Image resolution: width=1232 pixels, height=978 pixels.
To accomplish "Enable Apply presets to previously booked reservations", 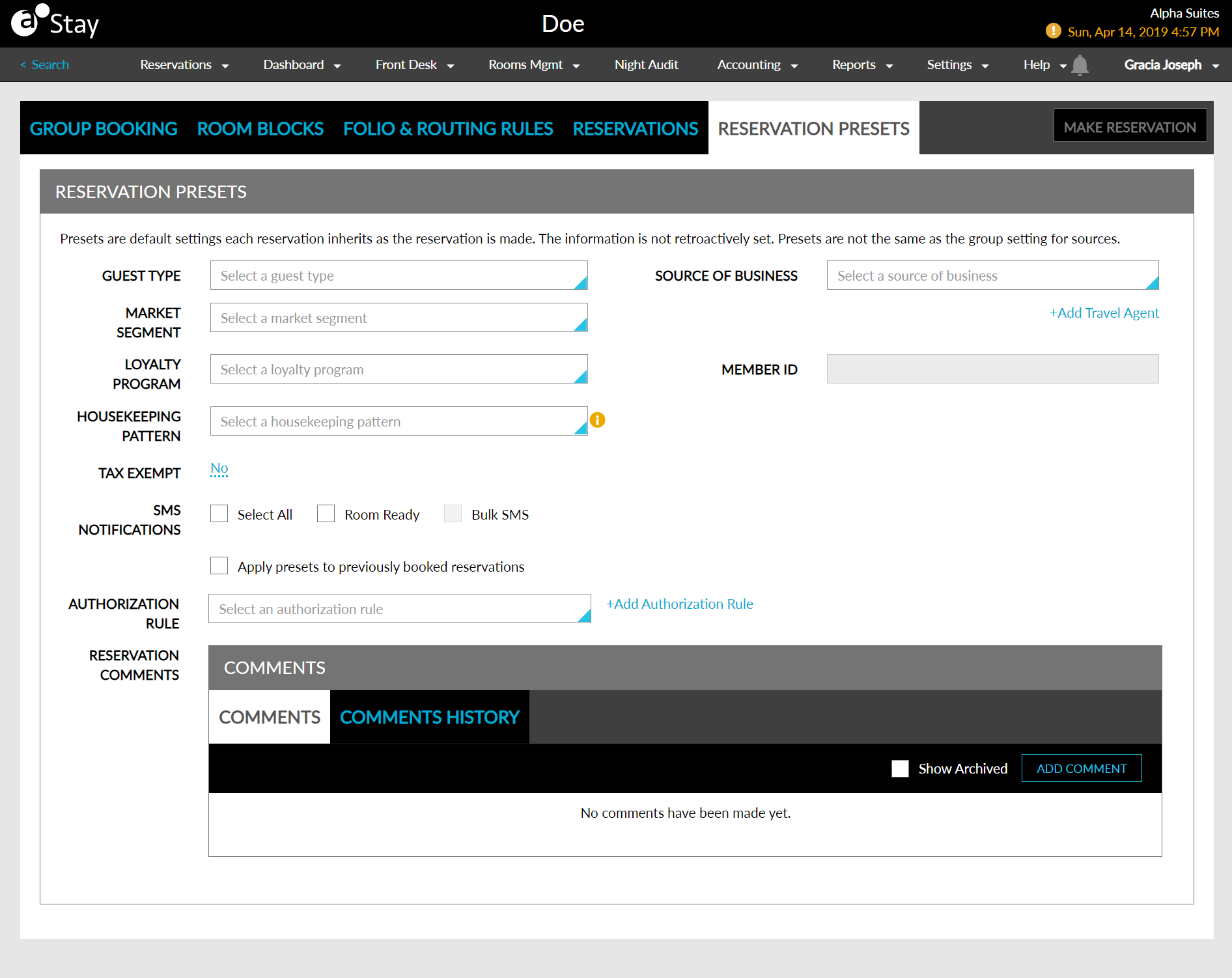I will (x=219, y=565).
